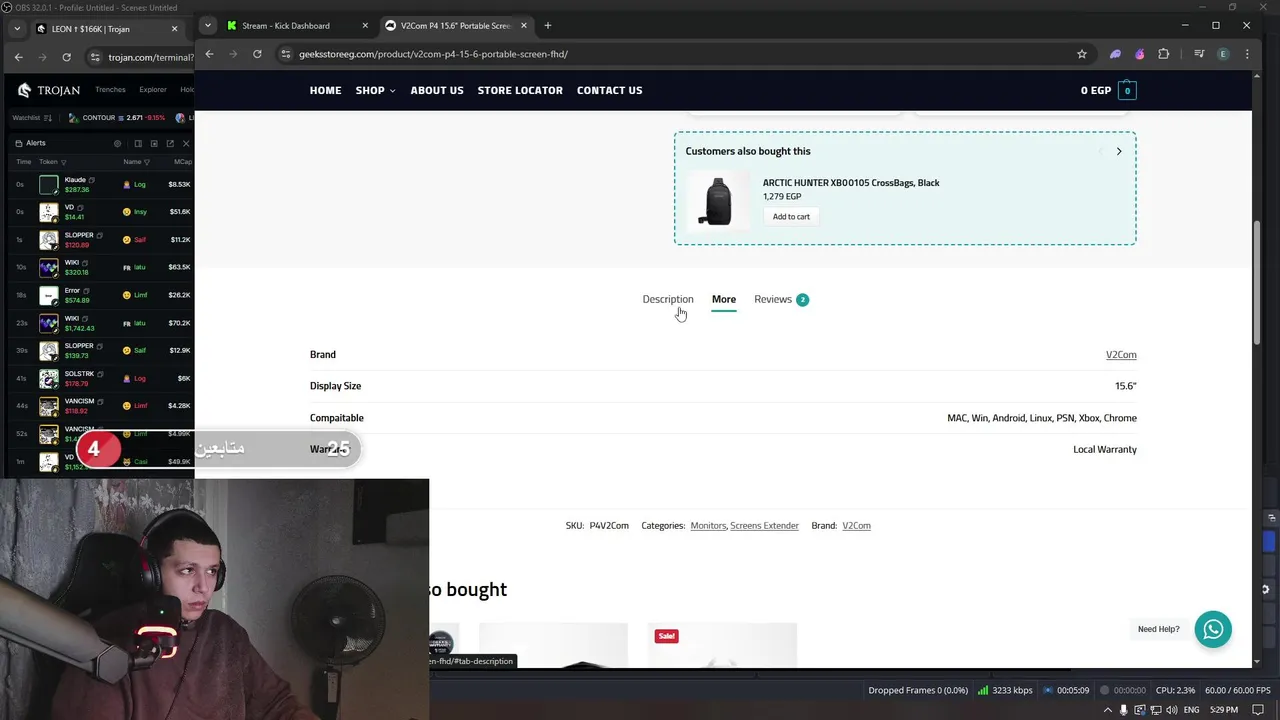Bookmark this page with the star icon
Image resolution: width=1280 pixels, height=720 pixels.
[1082, 54]
